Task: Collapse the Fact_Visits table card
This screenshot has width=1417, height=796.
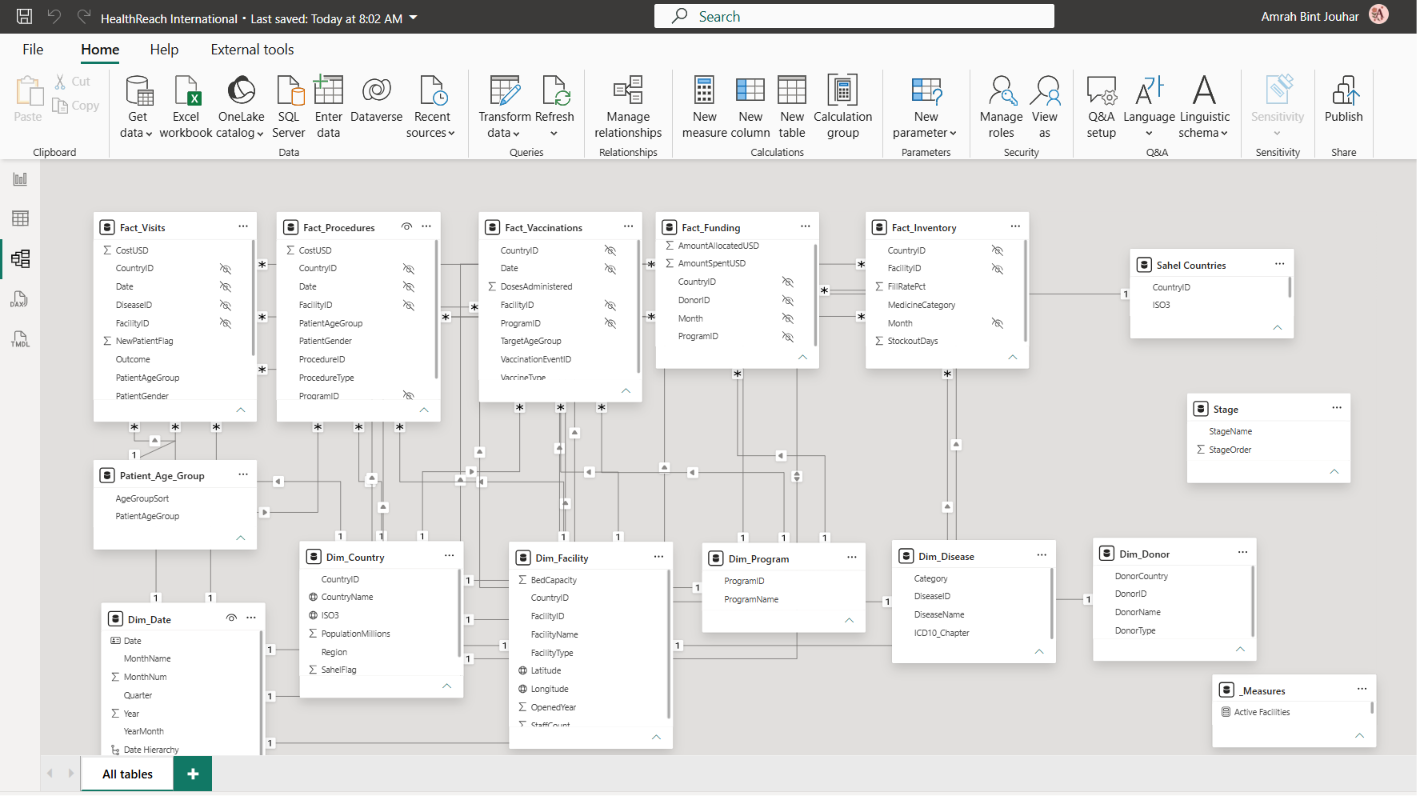Action: [x=240, y=410]
